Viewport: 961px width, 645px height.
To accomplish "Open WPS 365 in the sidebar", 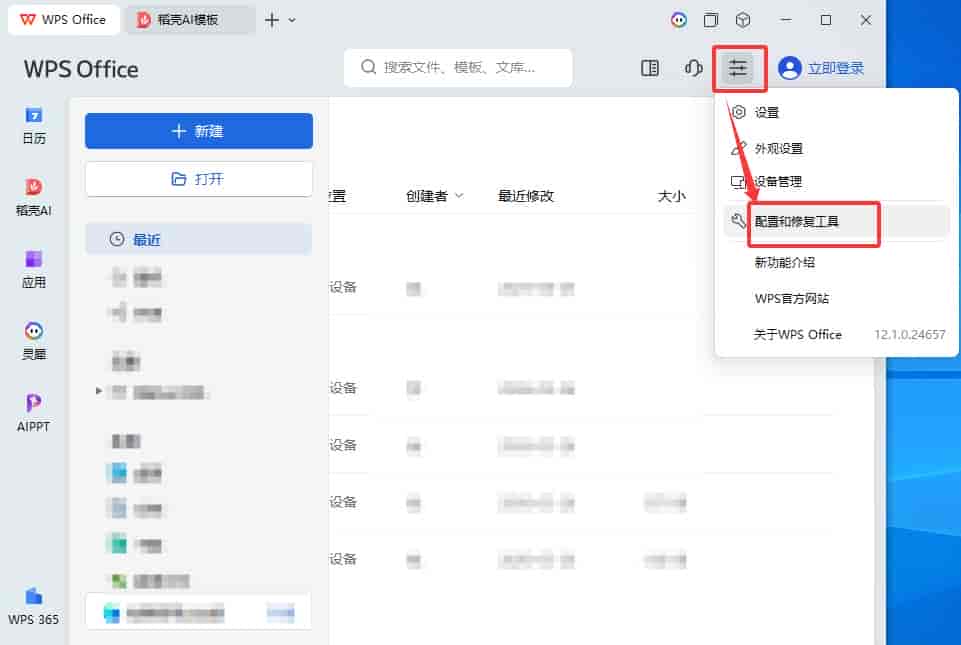I will 34,606.
